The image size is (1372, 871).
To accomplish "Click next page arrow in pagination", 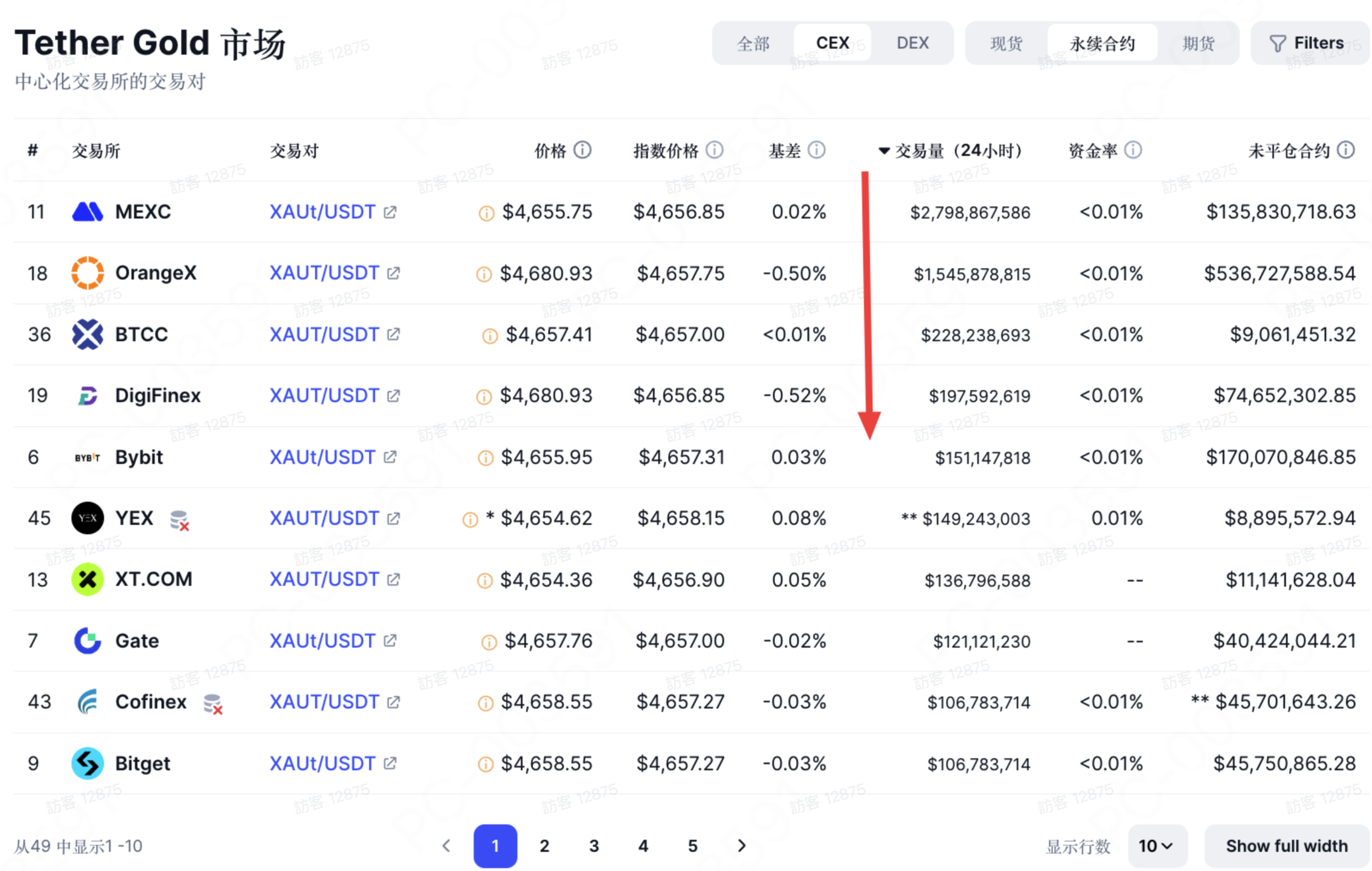I will (x=741, y=846).
